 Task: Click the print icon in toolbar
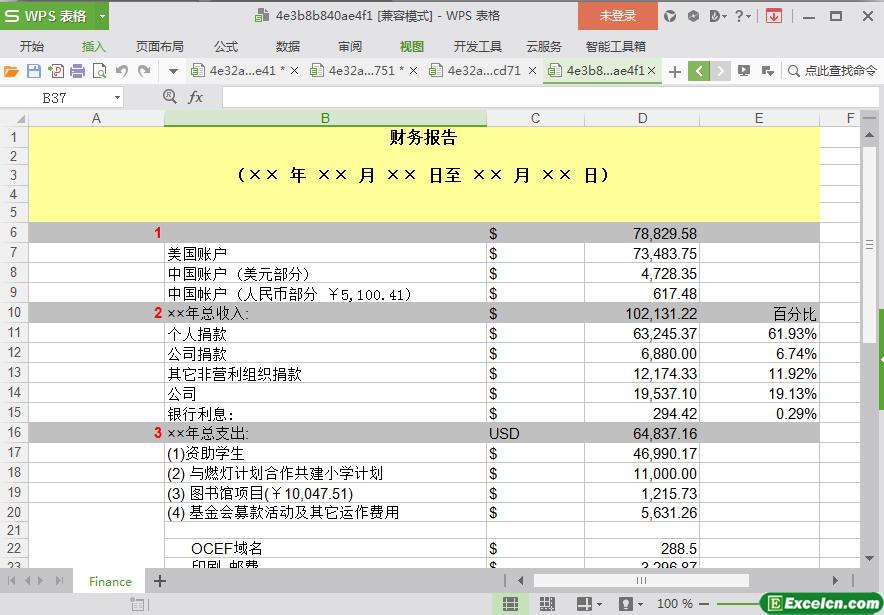[78, 71]
